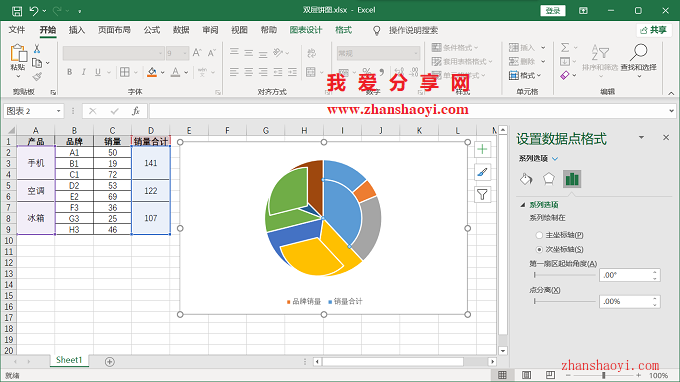Click the Merge and Center icon
680x382 pixels.
click(311, 72)
